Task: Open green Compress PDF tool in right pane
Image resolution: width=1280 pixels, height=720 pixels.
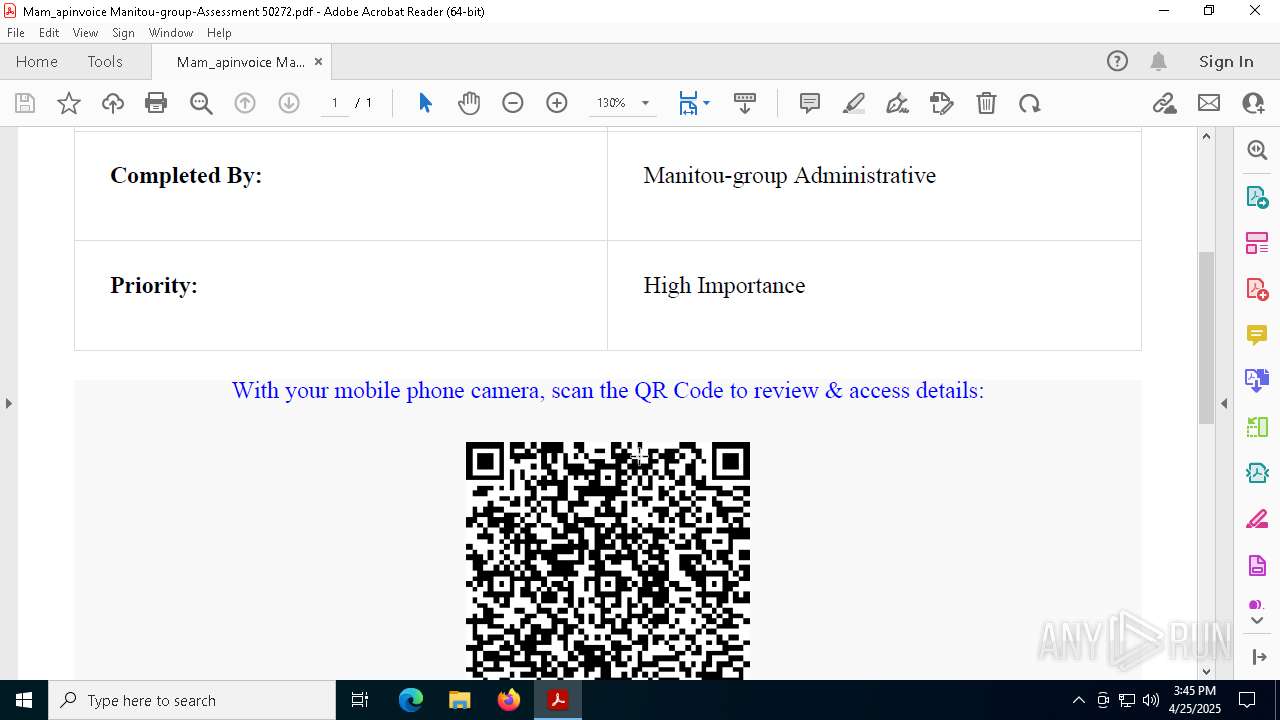Action: click(1257, 473)
